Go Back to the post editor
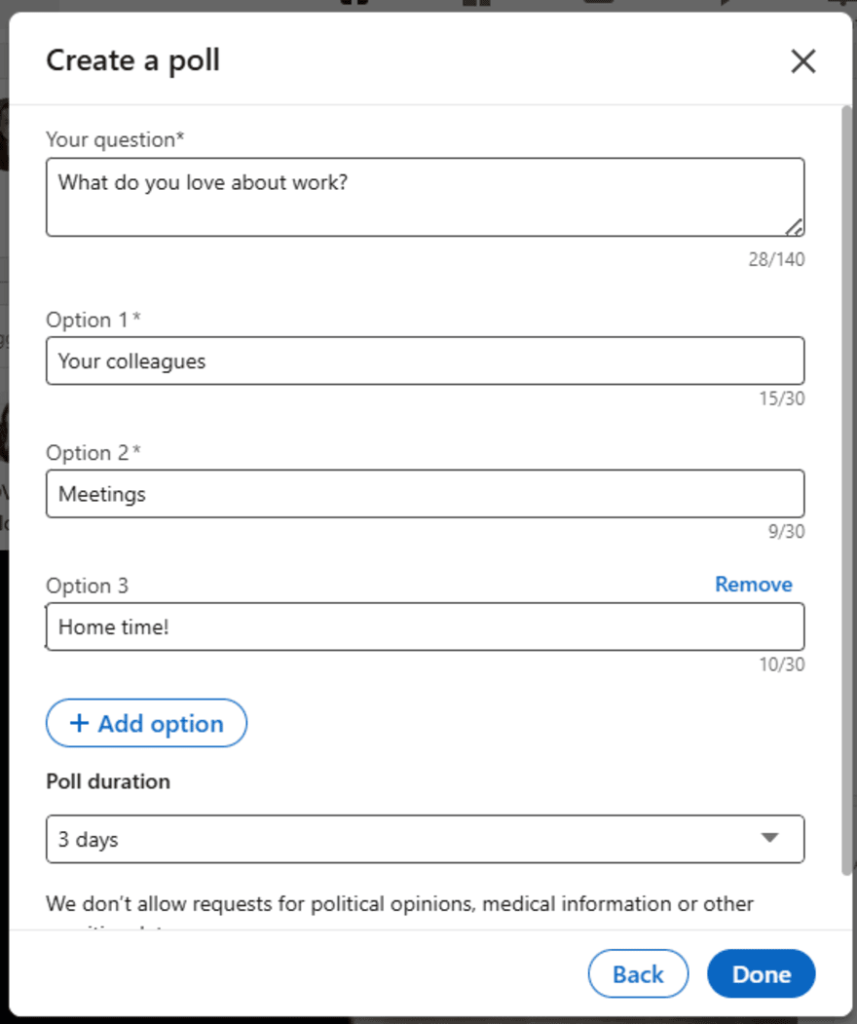The height and width of the screenshot is (1024, 857). tap(638, 973)
